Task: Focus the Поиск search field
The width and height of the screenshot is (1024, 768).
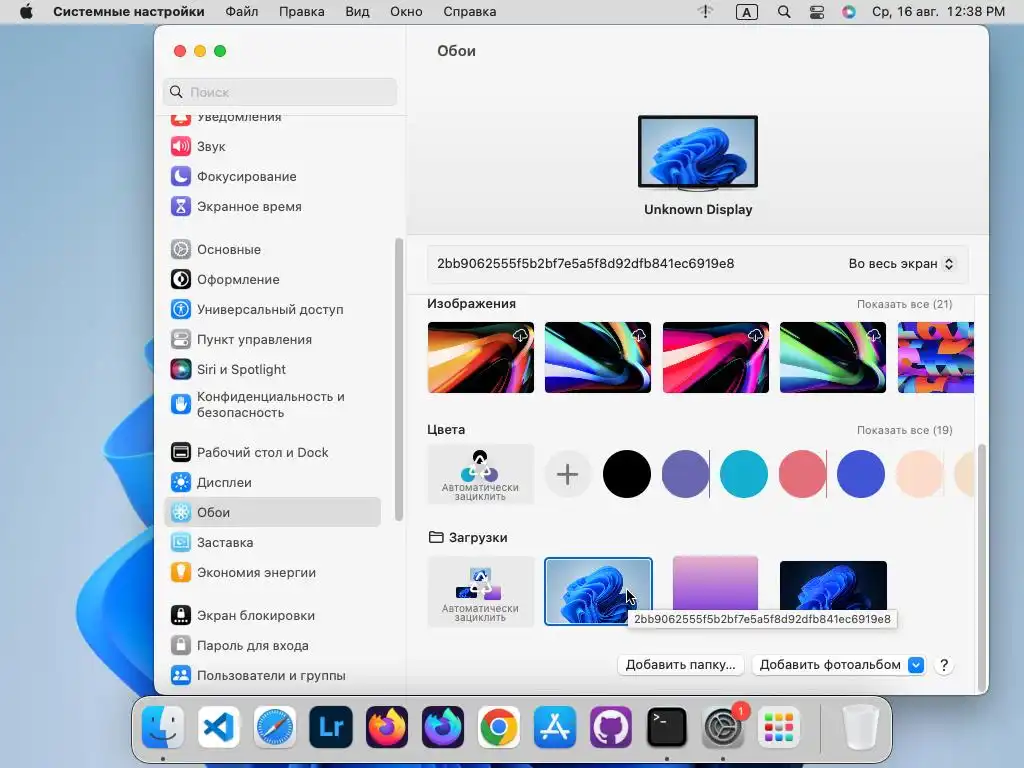Action: coord(280,92)
